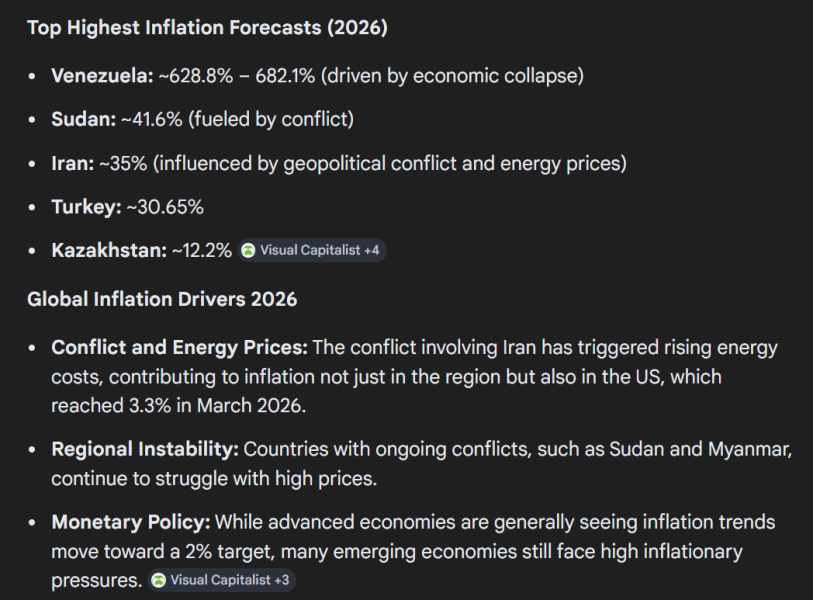813x600 pixels.
Task: Select the bold 'Iran:' label
Action: (73, 163)
